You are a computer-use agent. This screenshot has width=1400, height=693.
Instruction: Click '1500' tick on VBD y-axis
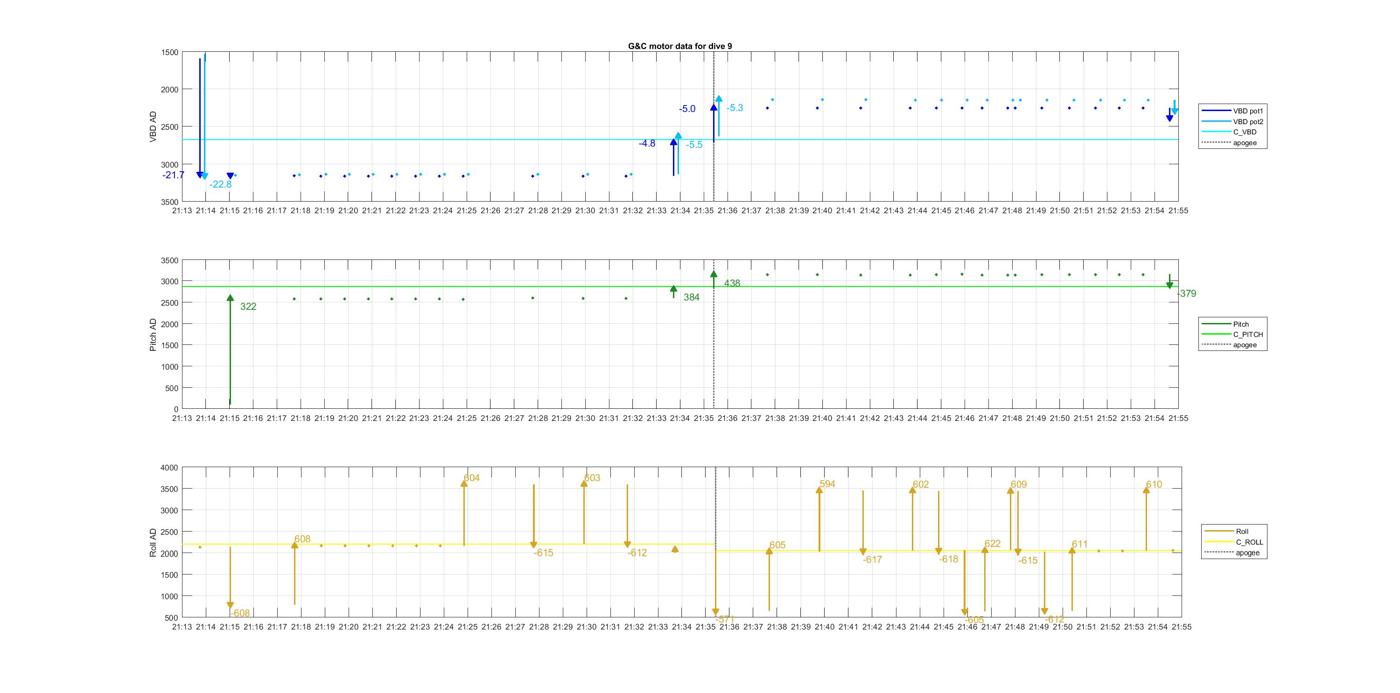pos(170,52)
